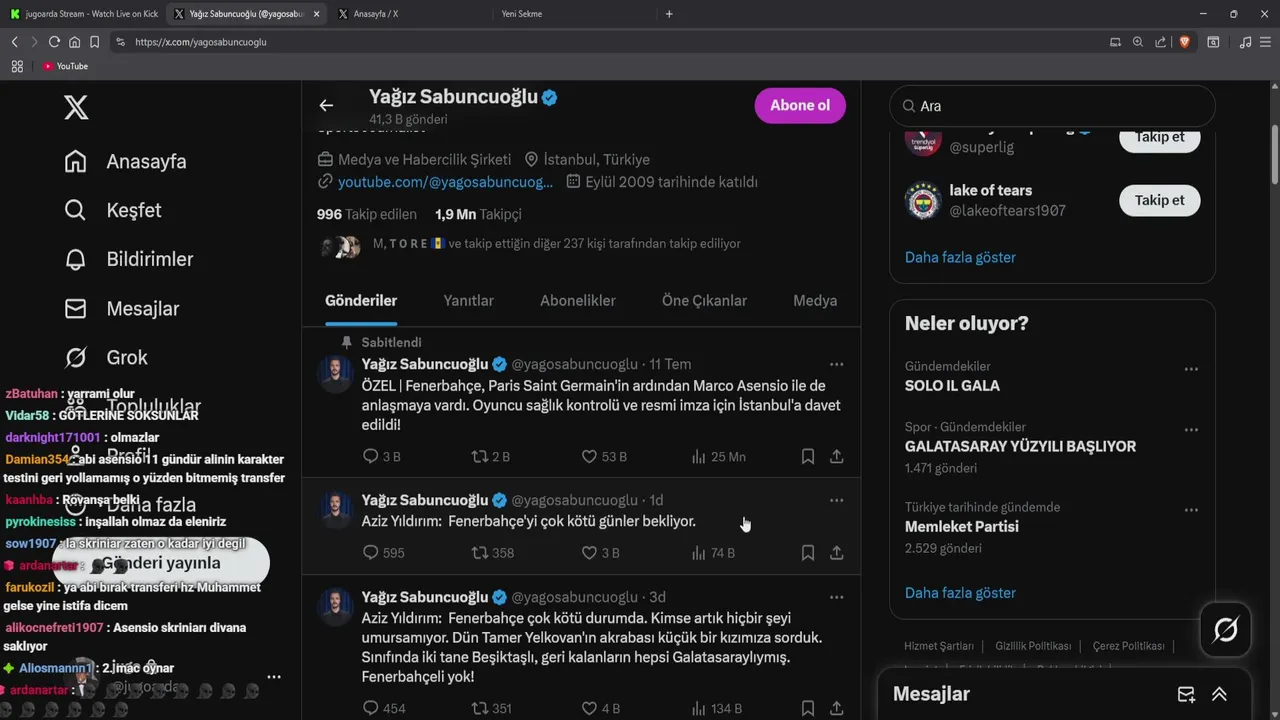This screenshot has width=1280, height=720.
Task: Open Anasayfa in the sidebar
Action: [125, 161]
